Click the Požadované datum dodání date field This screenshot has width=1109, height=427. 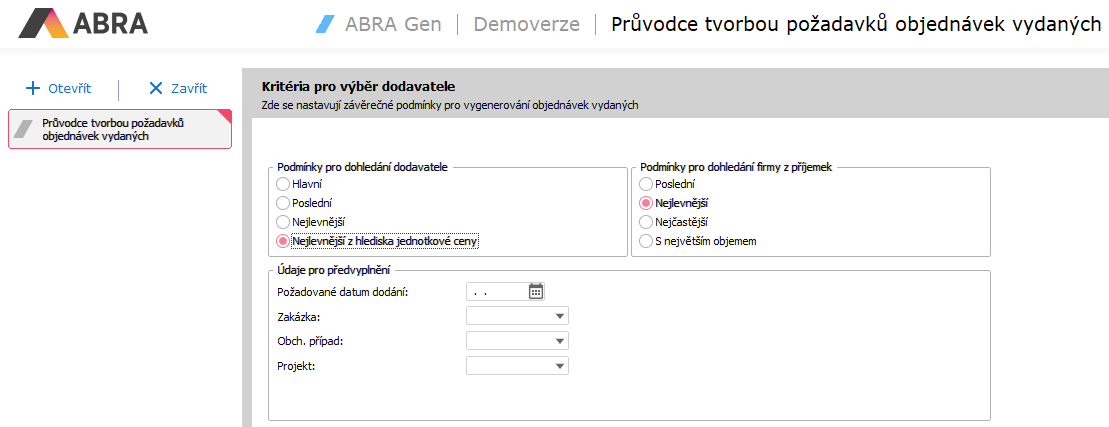pyautogui.click(x=495, y=291)
